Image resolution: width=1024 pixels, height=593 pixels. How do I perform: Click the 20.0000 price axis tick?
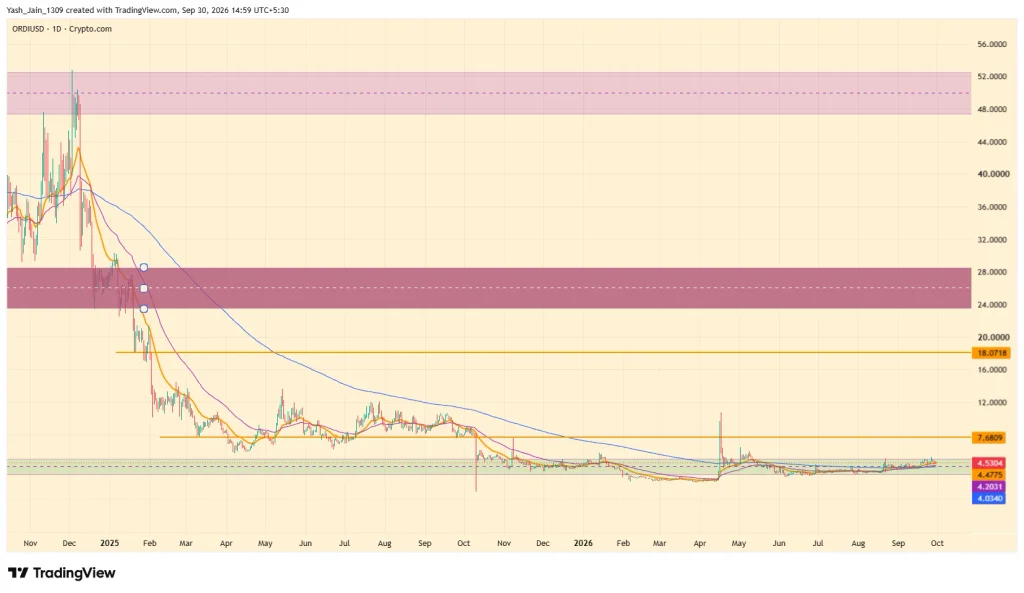tap(993, 338)
